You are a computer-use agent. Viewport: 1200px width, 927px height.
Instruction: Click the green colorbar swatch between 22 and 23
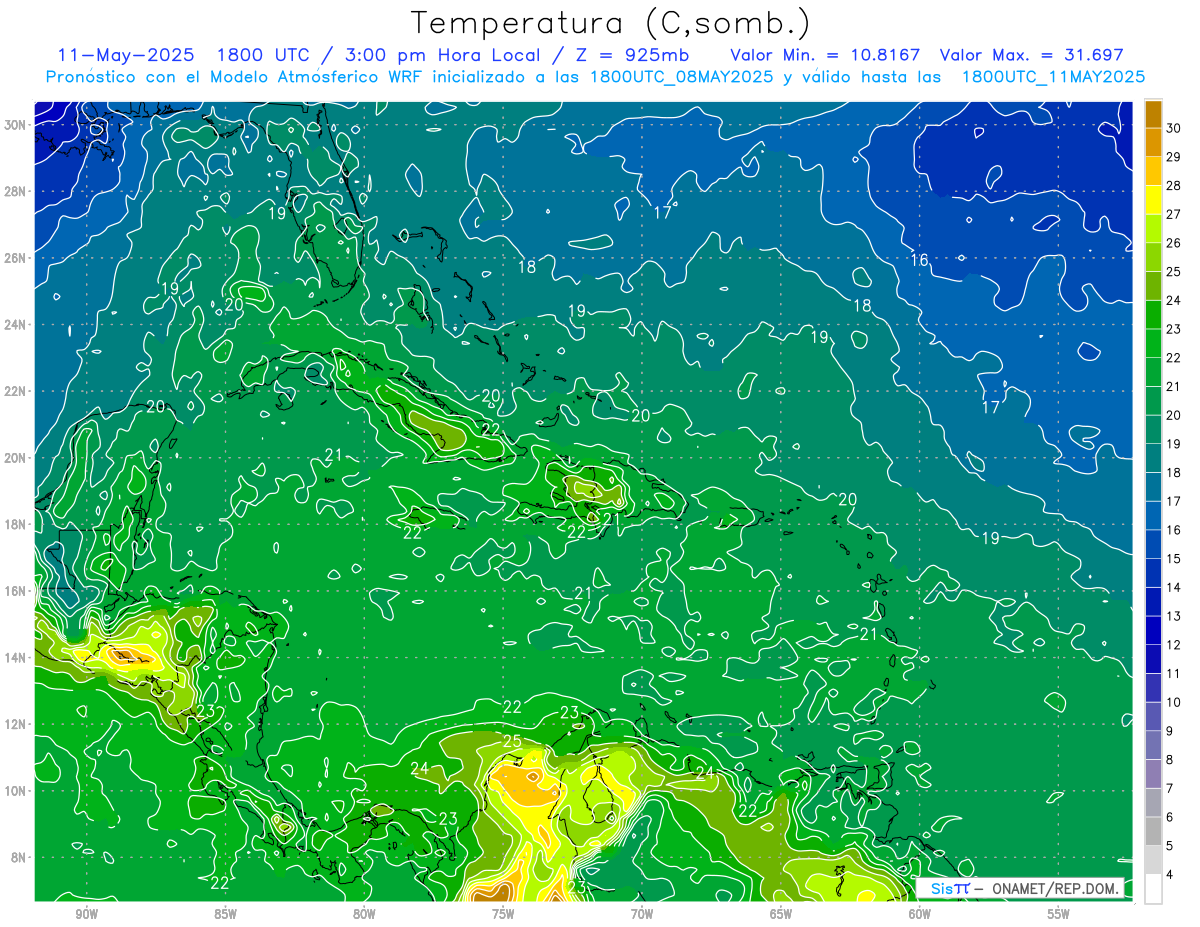1154,343
